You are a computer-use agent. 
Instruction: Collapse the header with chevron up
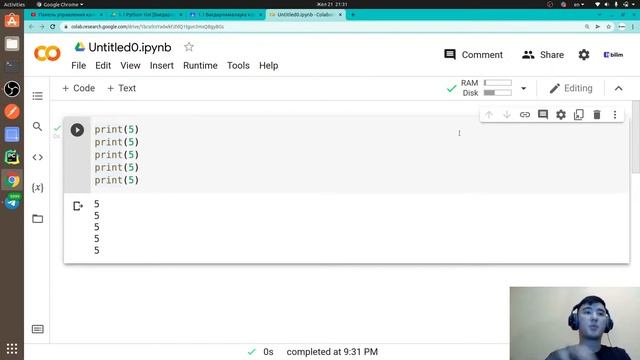(619, 89)
